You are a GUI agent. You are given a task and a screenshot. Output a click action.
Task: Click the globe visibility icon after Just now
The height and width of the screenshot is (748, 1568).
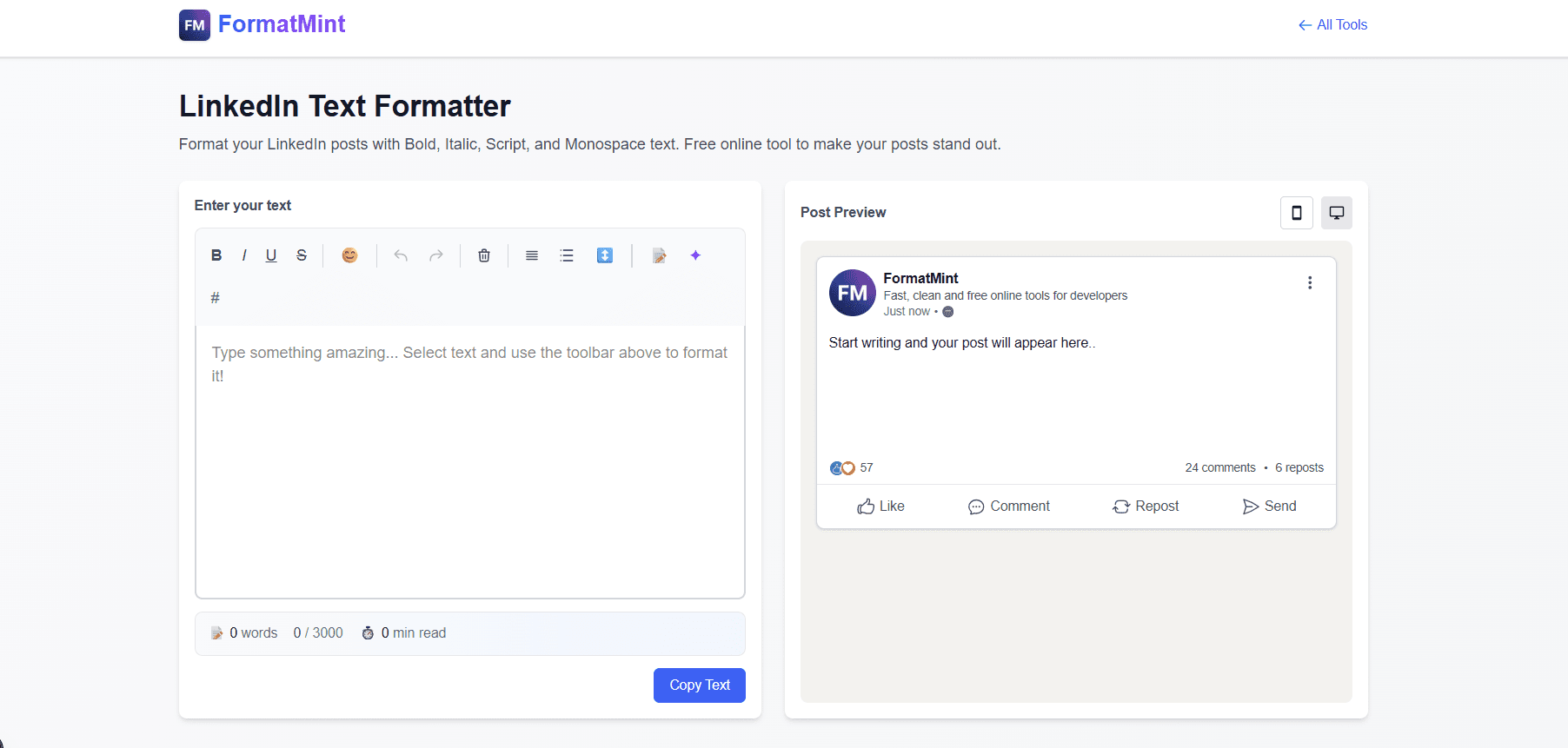click(x=948, y=312)
